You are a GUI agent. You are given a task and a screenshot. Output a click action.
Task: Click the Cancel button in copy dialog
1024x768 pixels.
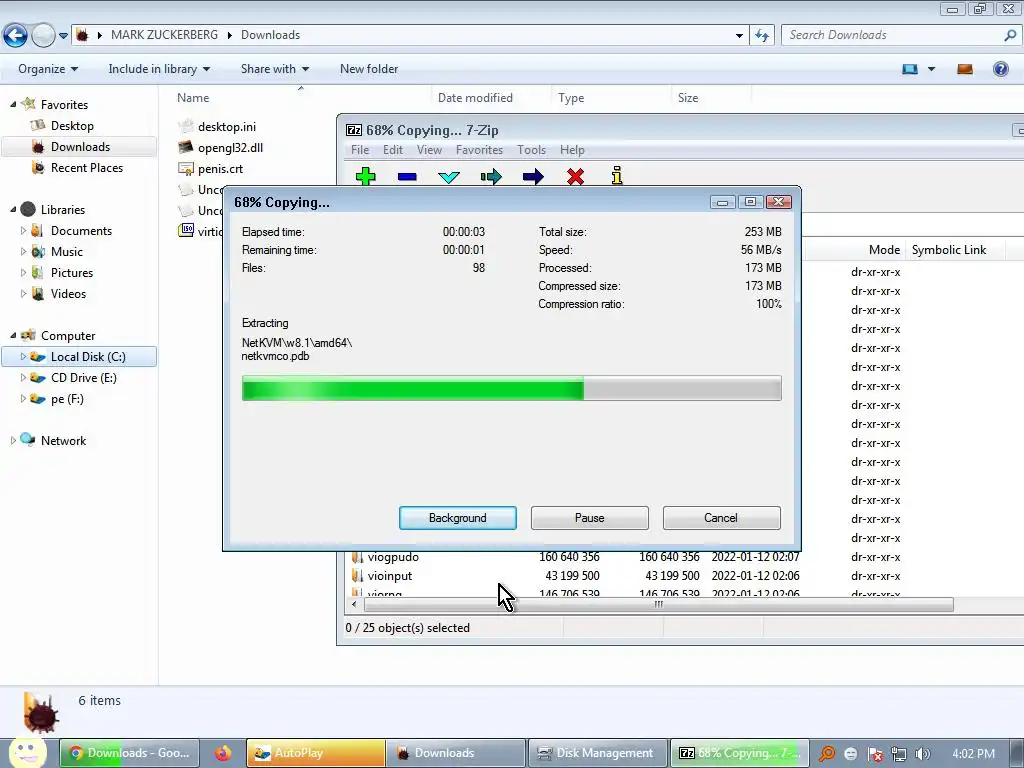point(721,518)
